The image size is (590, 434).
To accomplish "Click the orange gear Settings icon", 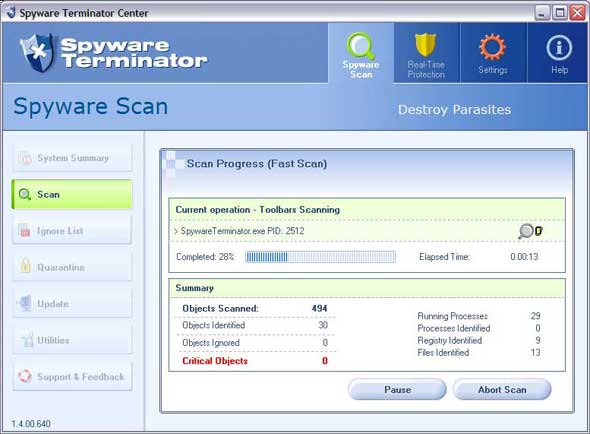I will (492, 47).
